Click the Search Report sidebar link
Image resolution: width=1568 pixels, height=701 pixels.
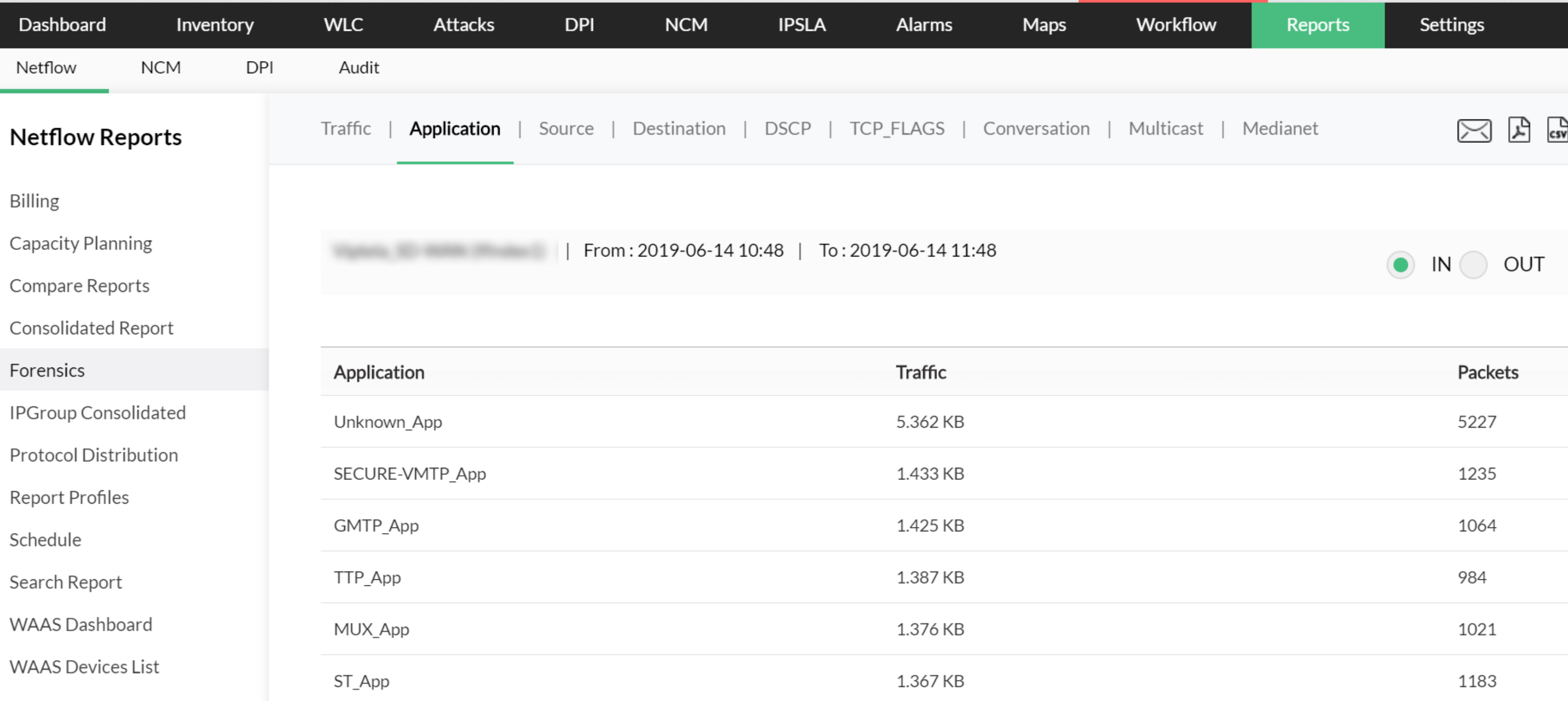(66, 582)
